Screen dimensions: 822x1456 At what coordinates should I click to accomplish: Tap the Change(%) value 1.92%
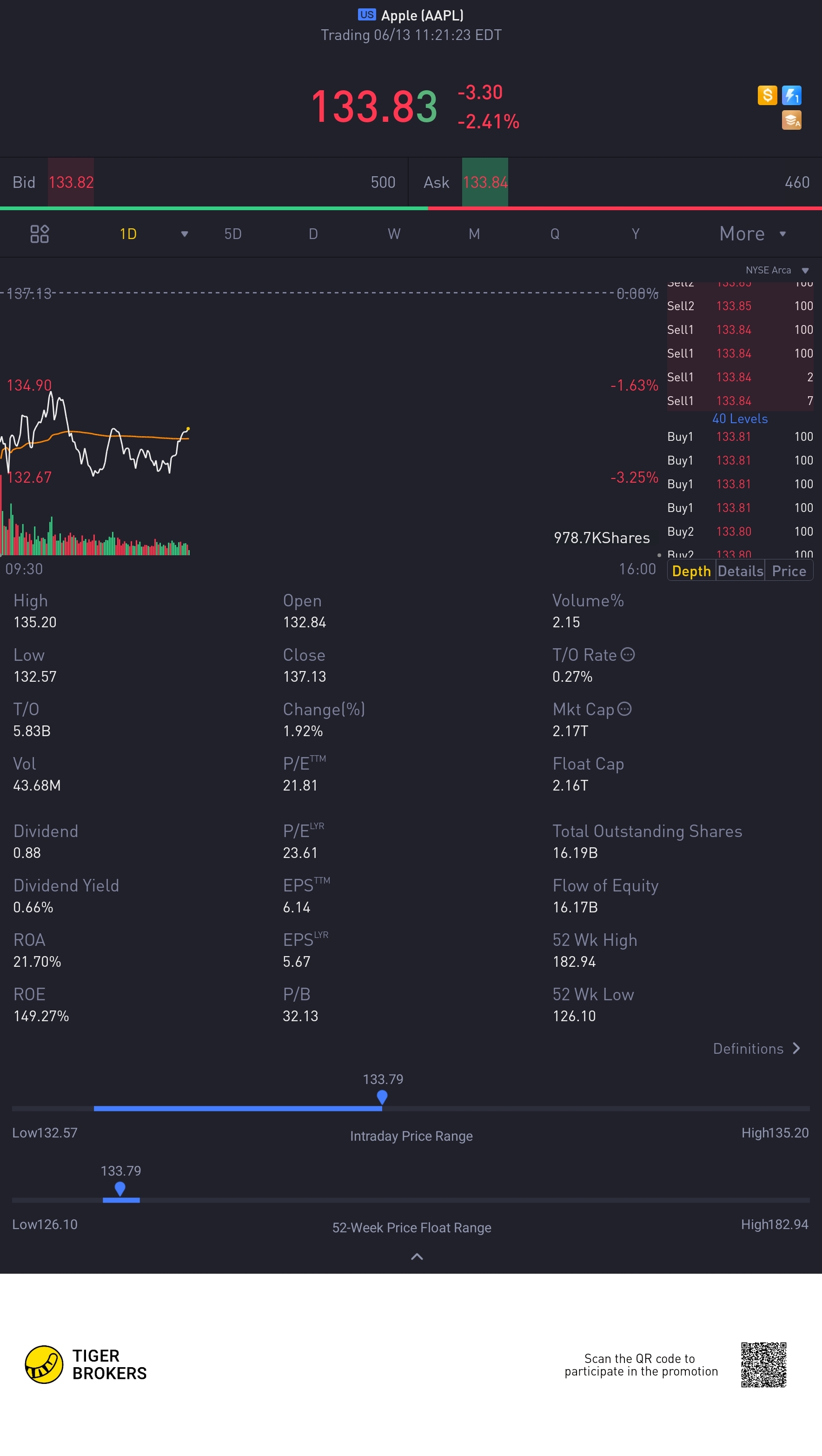pos(303,731)
